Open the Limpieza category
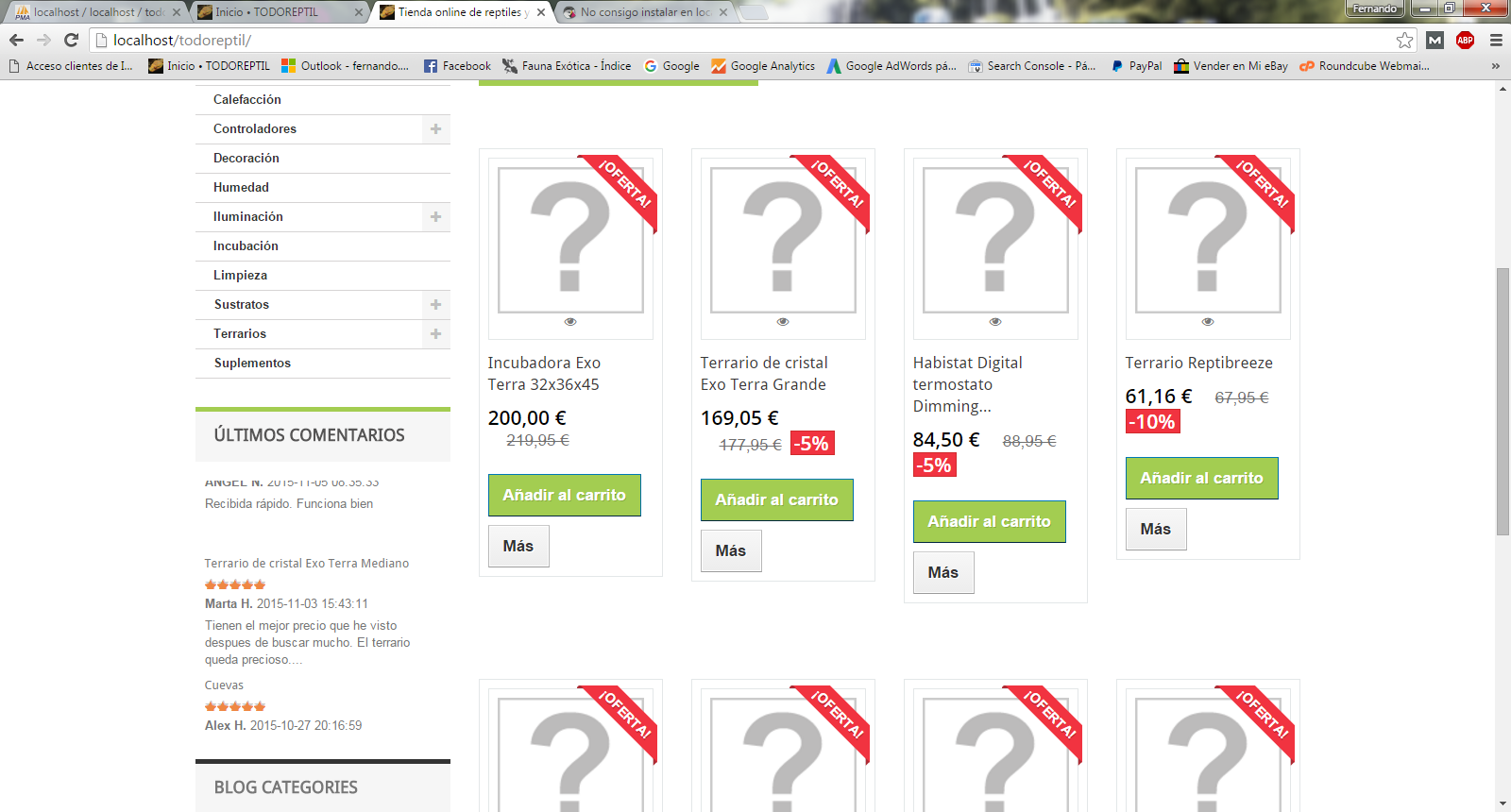Screen dimensions: 1511x812 [x=240, y=276]
